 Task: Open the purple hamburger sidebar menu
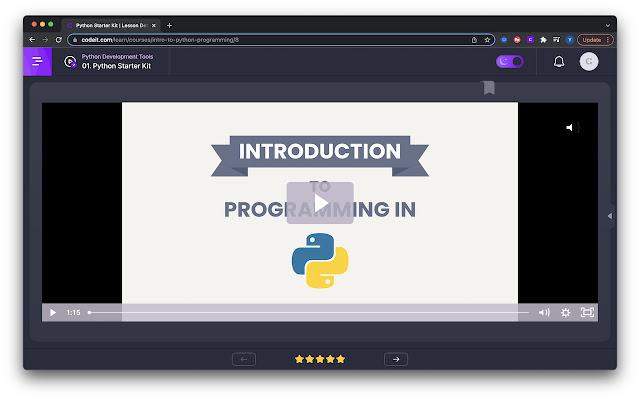(x=38, y=62)
